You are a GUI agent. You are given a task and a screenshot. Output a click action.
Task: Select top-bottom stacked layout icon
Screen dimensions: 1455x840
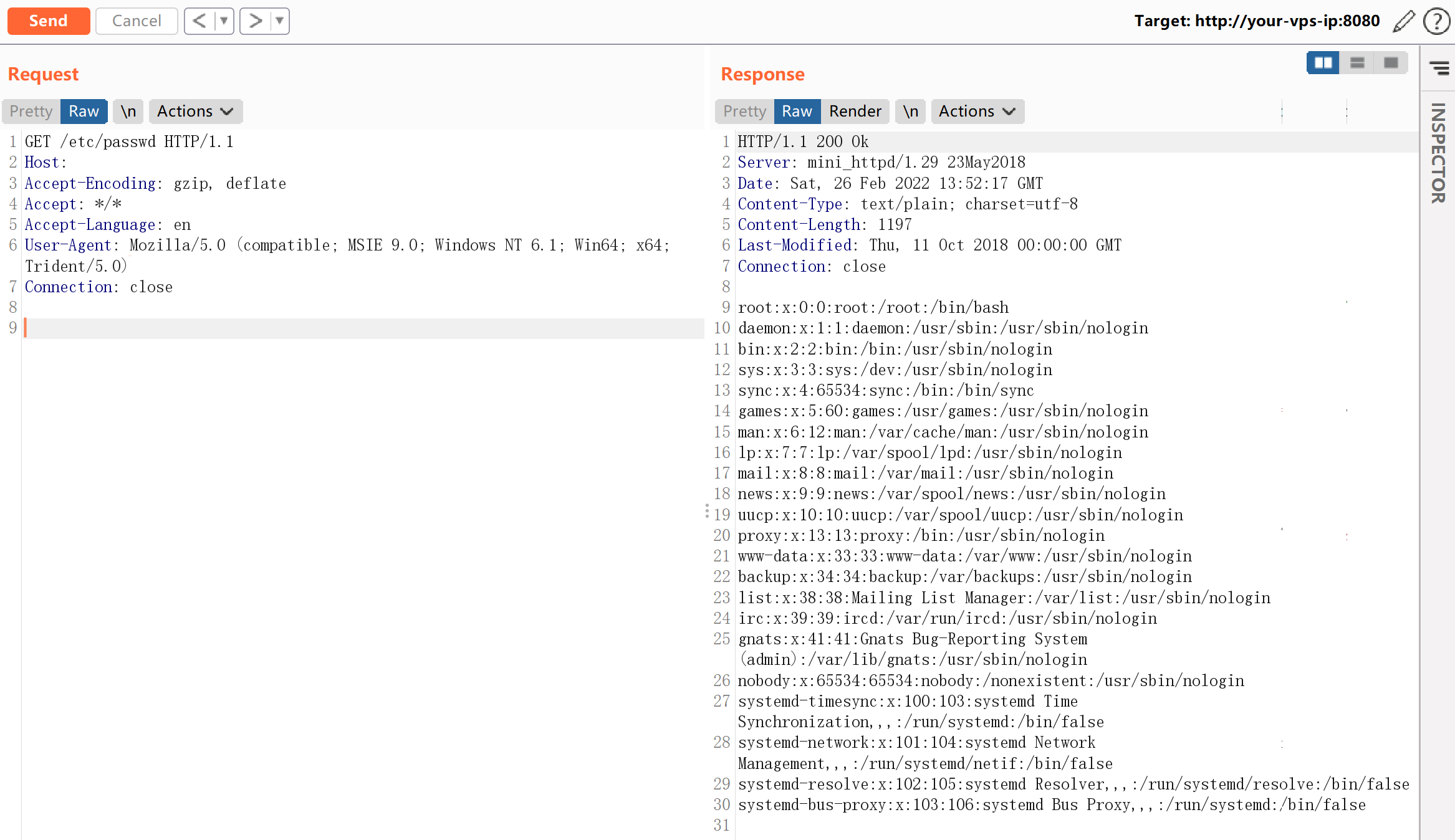point(1357,63)
